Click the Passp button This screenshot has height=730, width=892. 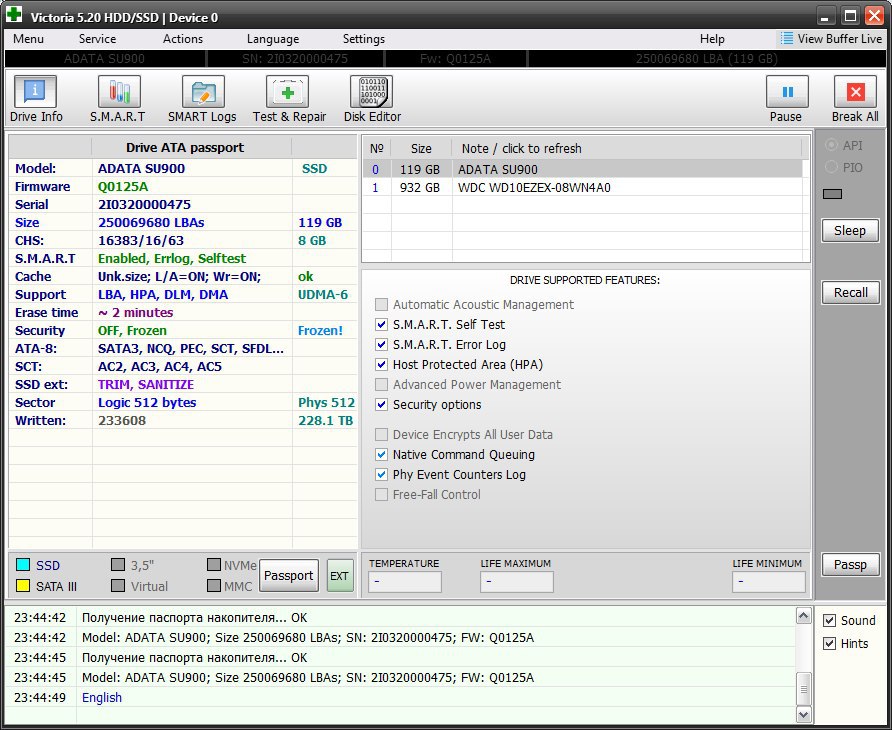[x=850, y=564]
